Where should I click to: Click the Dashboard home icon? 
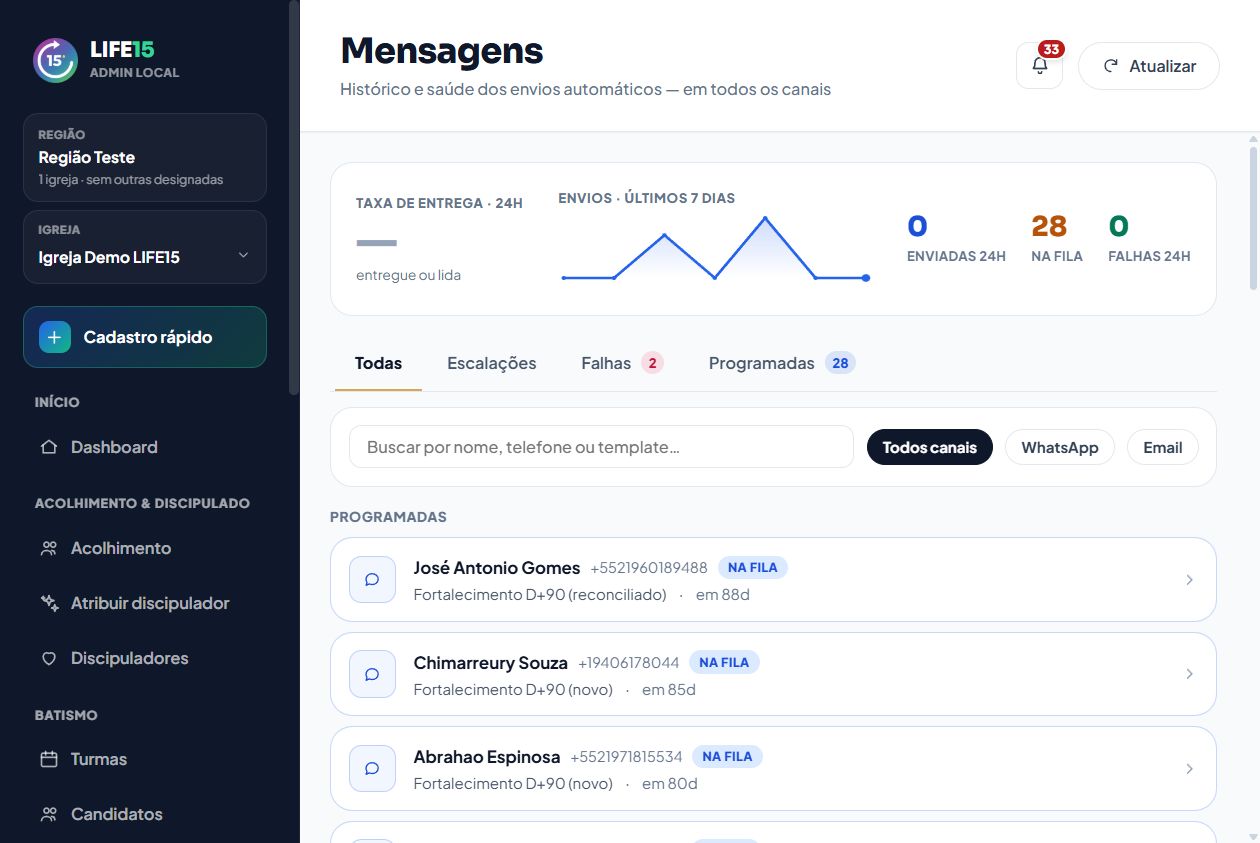(48, 447)
